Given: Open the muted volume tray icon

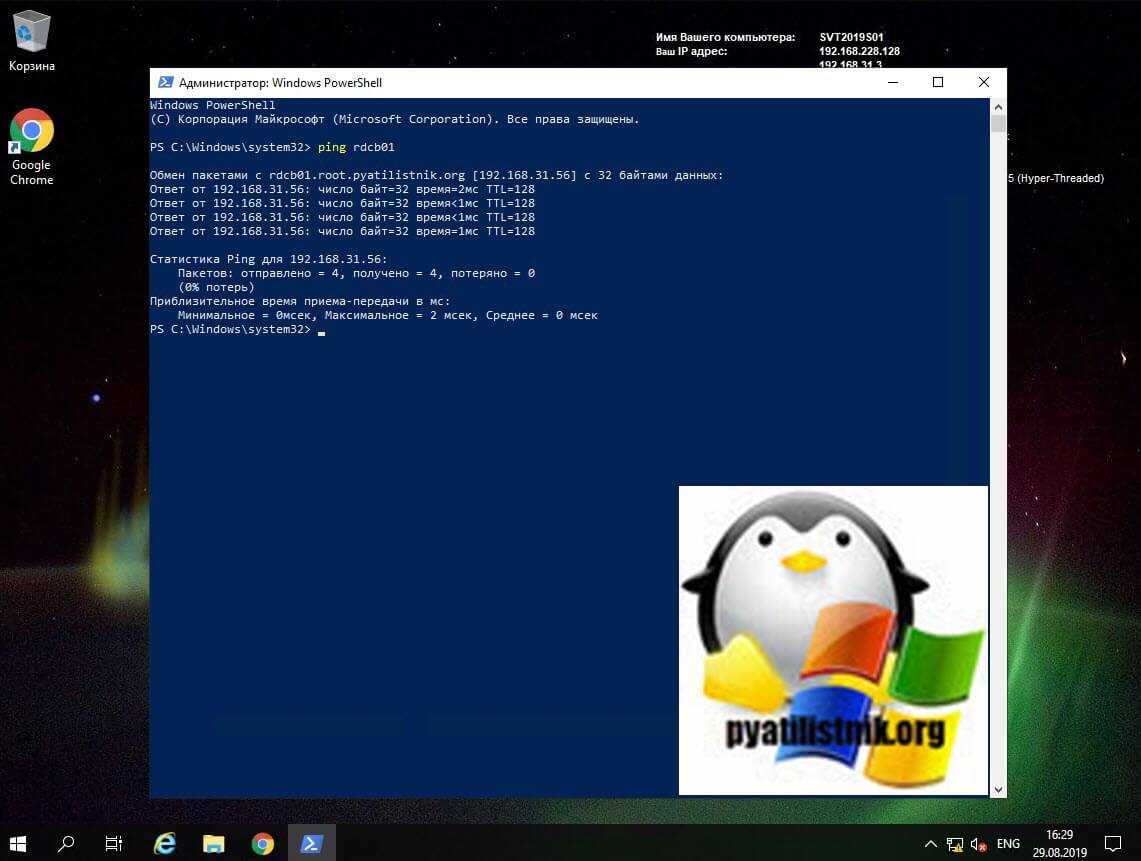Looking at the screenshot, I should coord(979,844).
